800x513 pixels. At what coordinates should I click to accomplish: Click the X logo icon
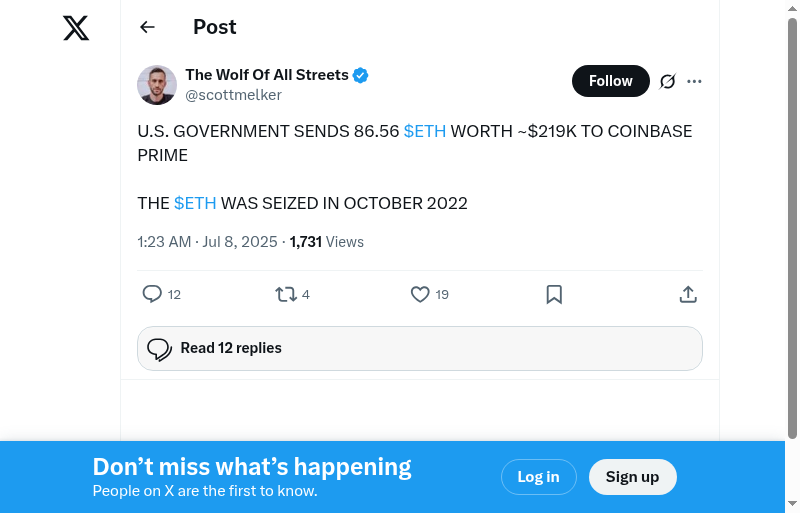coord(76,28)
